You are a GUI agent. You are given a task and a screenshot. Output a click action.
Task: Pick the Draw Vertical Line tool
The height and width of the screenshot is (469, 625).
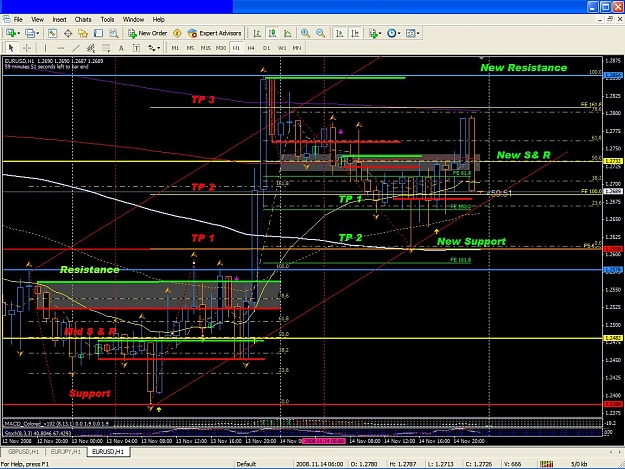pyautogui.click(x=45, y=48)
